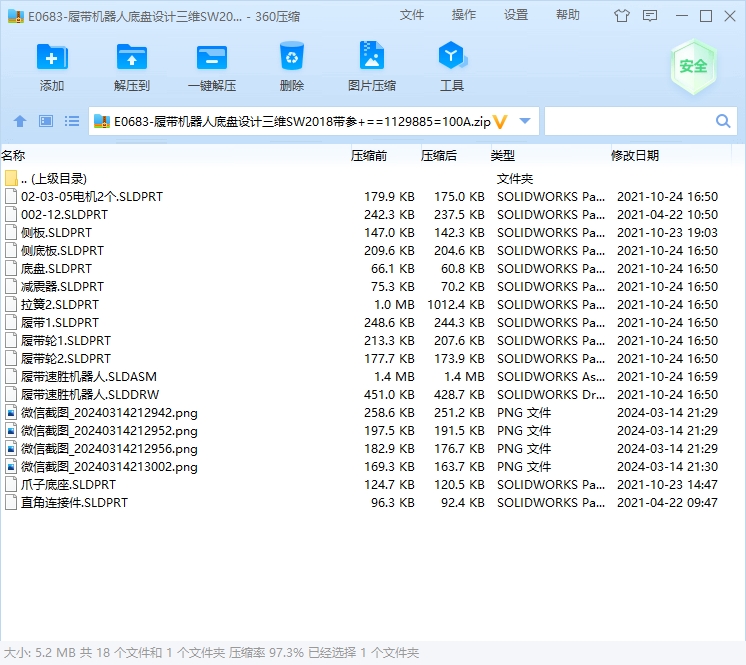Open the 操作 (Operations) menu
Screen dimensions: 746x665
[x=463, y=15]
